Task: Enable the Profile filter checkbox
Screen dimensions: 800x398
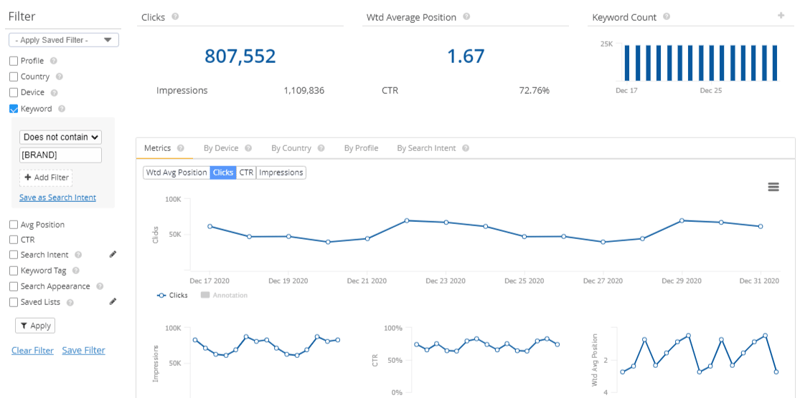Action: pyautogui.click(x=14, y=61)
